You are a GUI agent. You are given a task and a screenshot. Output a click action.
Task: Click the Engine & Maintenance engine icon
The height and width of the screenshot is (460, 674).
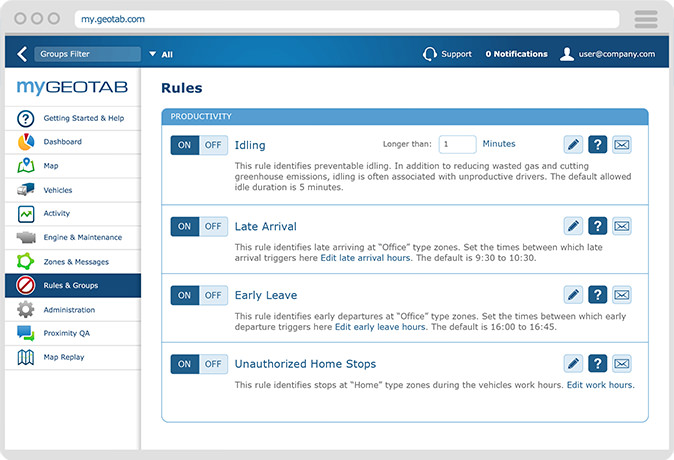point(26,237)
